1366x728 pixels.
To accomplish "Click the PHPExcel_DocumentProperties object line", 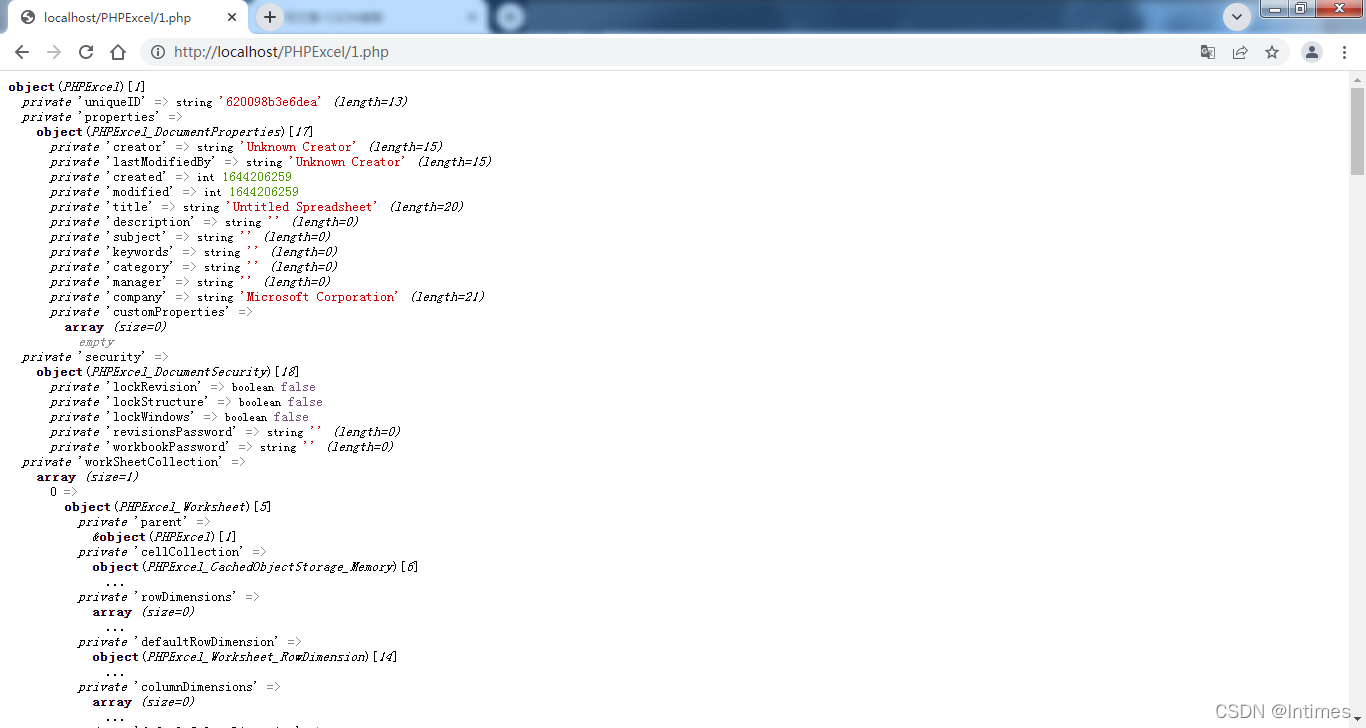I will [175, 132].
